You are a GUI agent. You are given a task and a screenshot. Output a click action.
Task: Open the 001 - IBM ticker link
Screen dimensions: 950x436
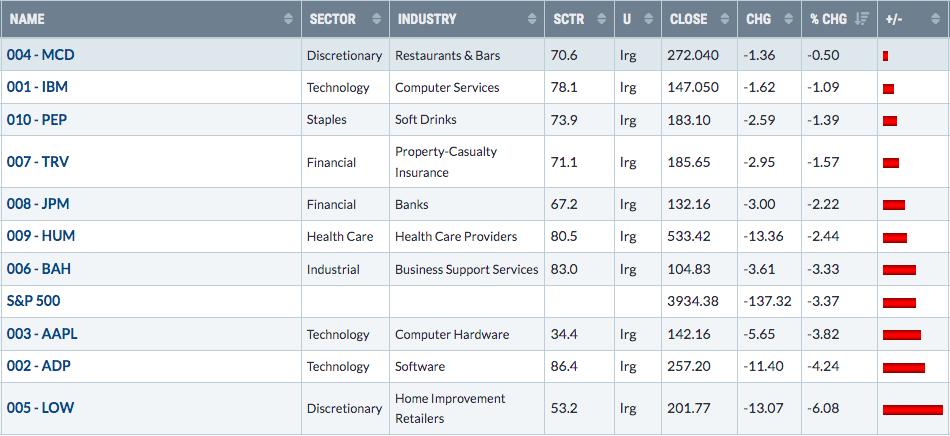point(38,87)
